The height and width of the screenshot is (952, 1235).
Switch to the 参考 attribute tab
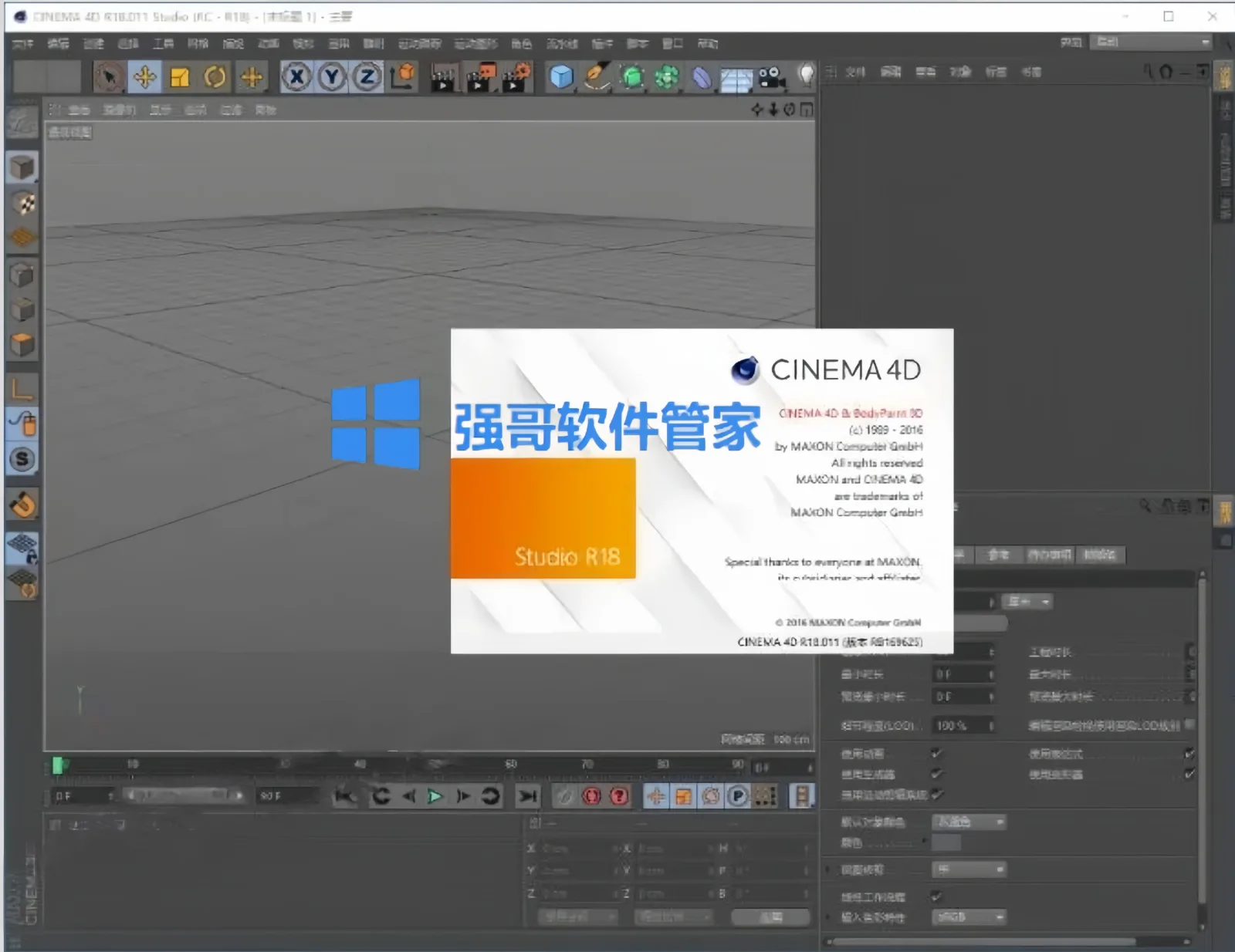coord(999,555)
